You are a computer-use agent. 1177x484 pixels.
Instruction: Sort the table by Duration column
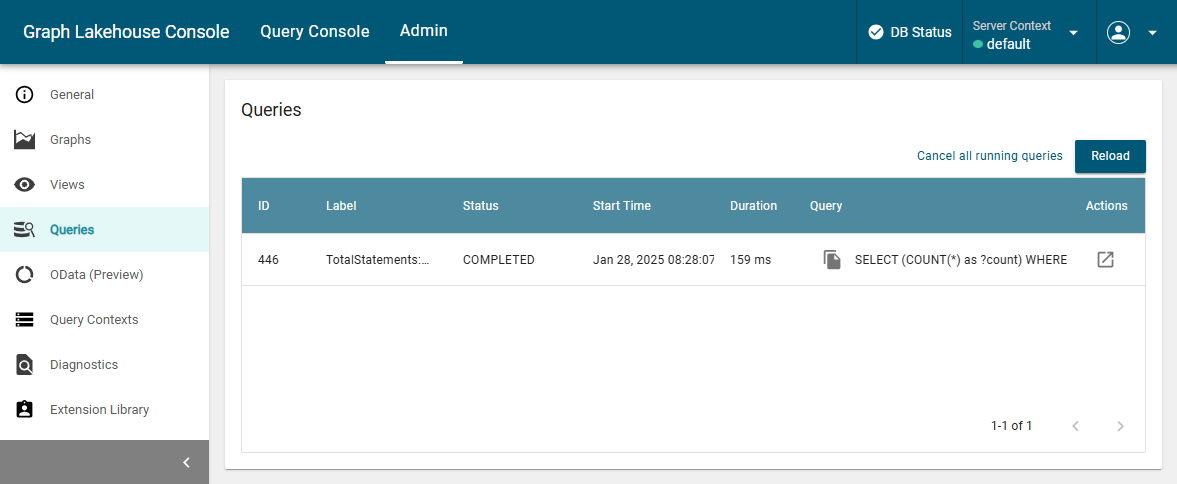(753, 206)
